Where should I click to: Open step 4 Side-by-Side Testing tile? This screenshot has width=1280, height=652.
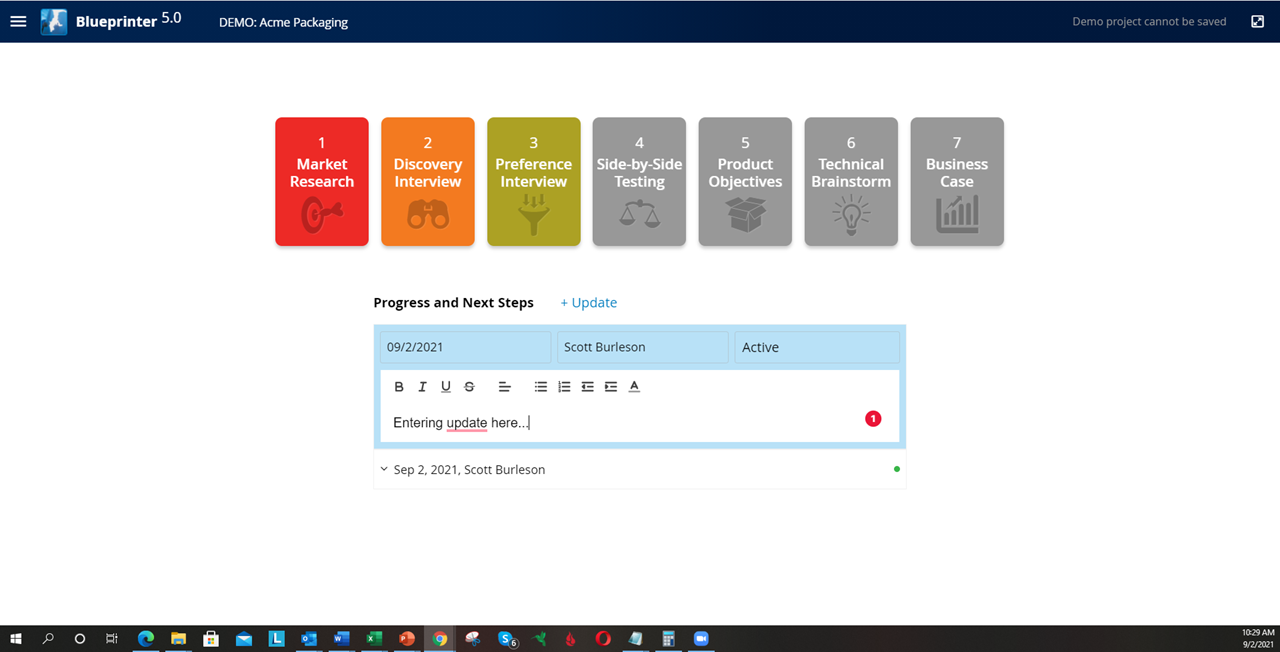pos(640,181)
